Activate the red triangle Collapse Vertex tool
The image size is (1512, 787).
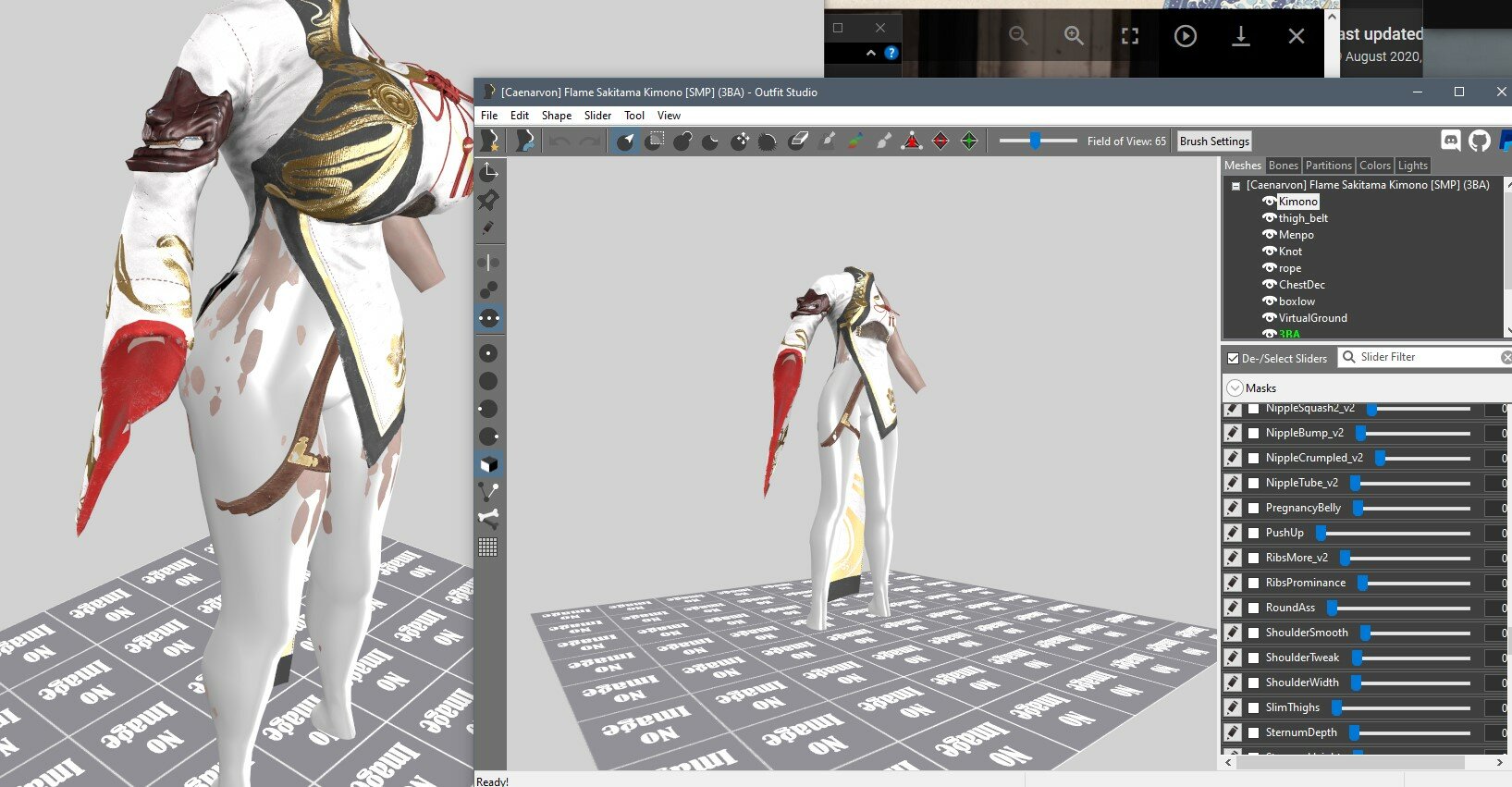pyautogui.click(x=912, y=141)
